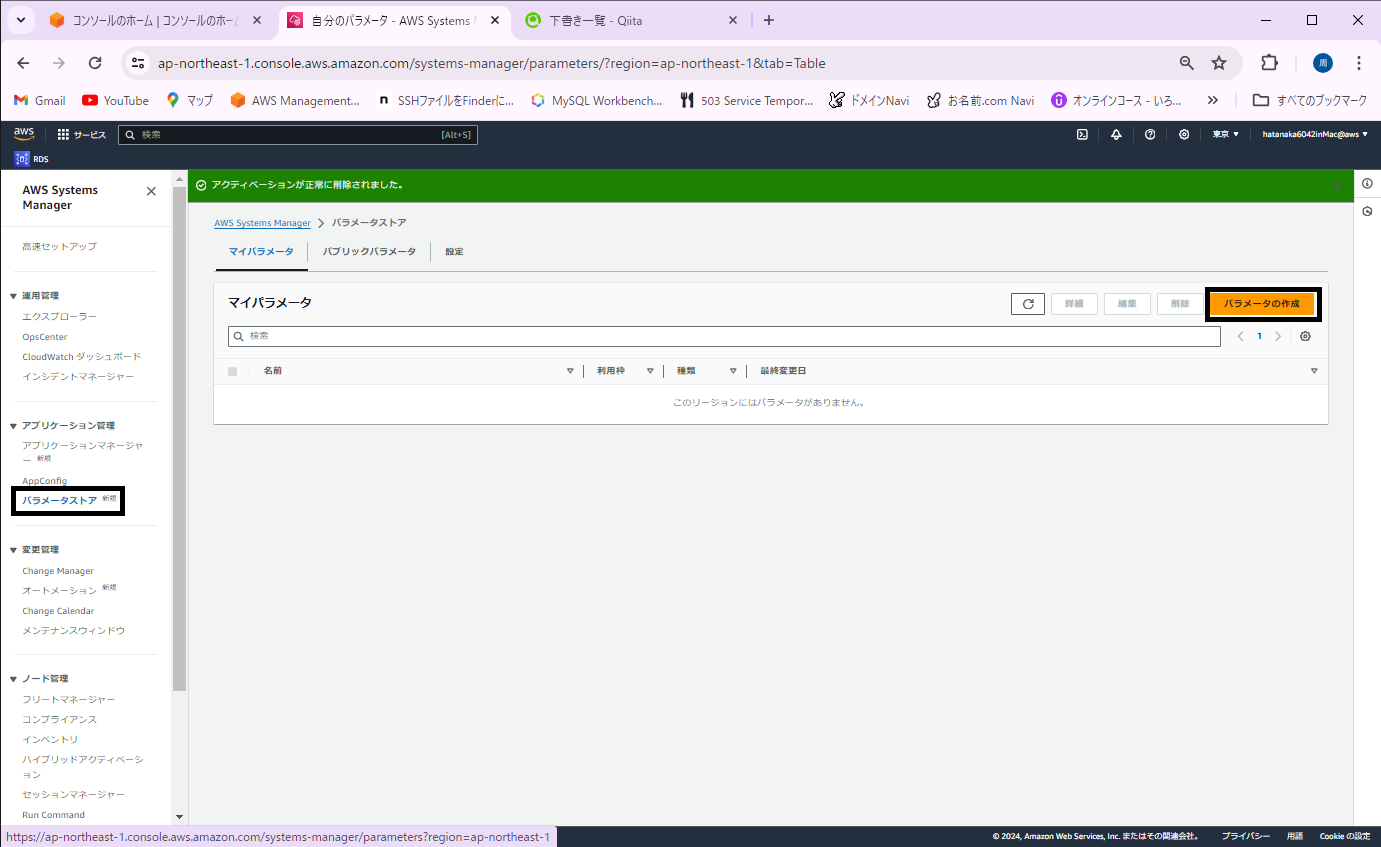Viewport: 1381px width, 847px height.
Task: Open the Gmail bookmark
Action: click(39, 100)
